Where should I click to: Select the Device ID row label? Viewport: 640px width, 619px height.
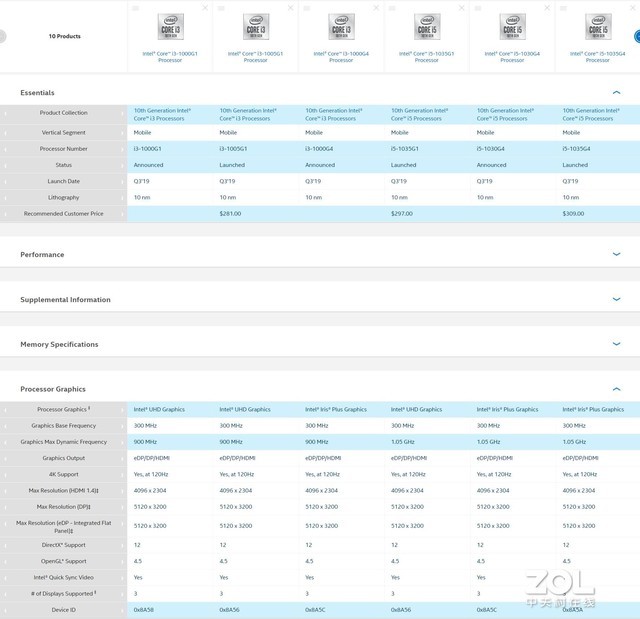[x=63, y=610]
